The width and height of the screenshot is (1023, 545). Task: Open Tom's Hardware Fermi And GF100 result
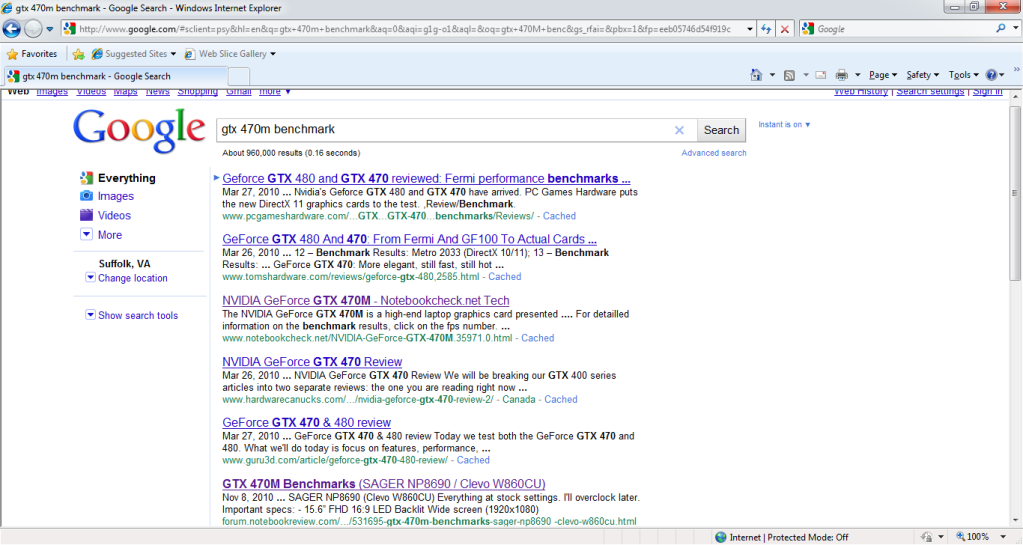pos(409,240)
